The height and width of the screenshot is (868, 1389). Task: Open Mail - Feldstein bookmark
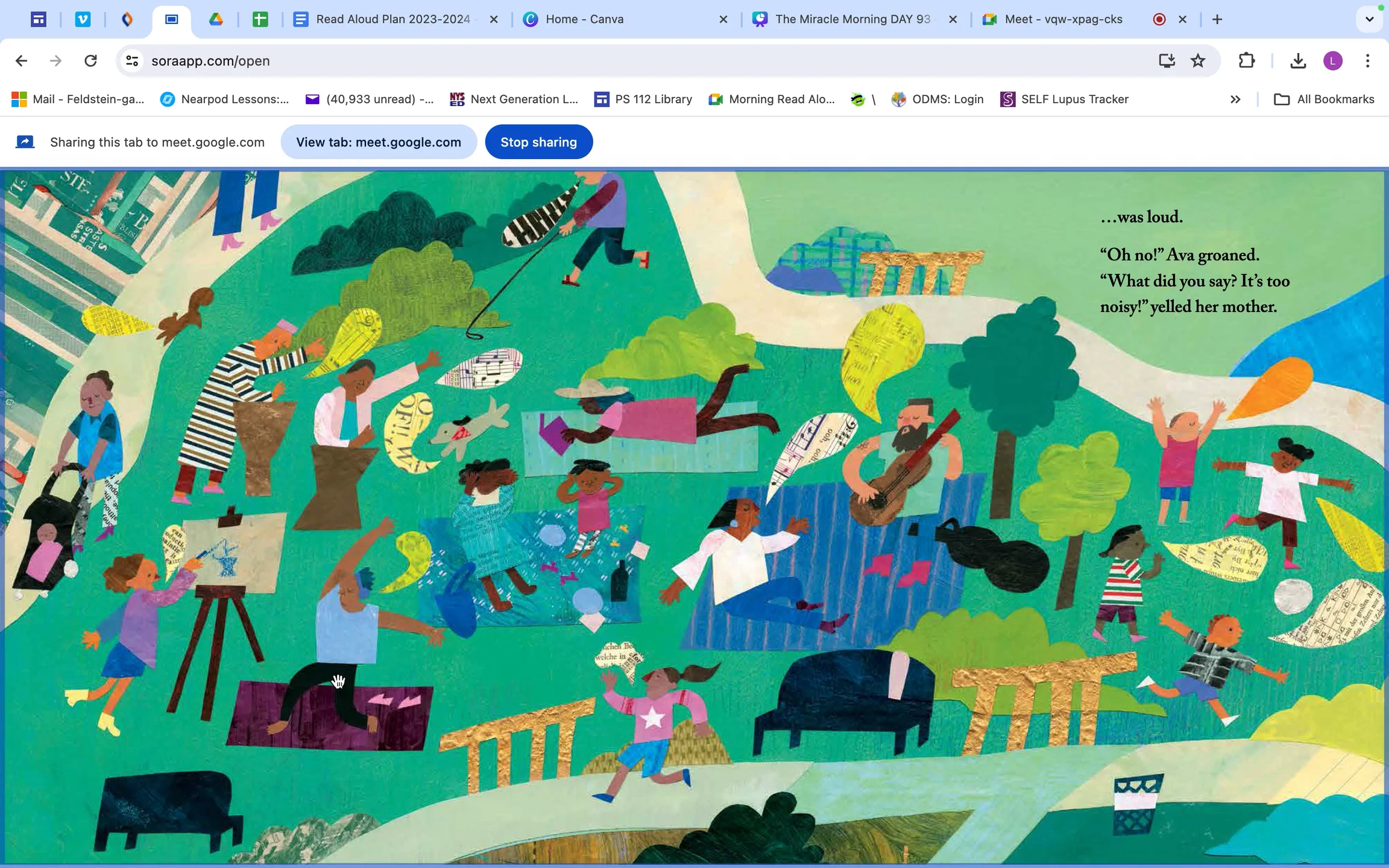(x=78, y=99)
